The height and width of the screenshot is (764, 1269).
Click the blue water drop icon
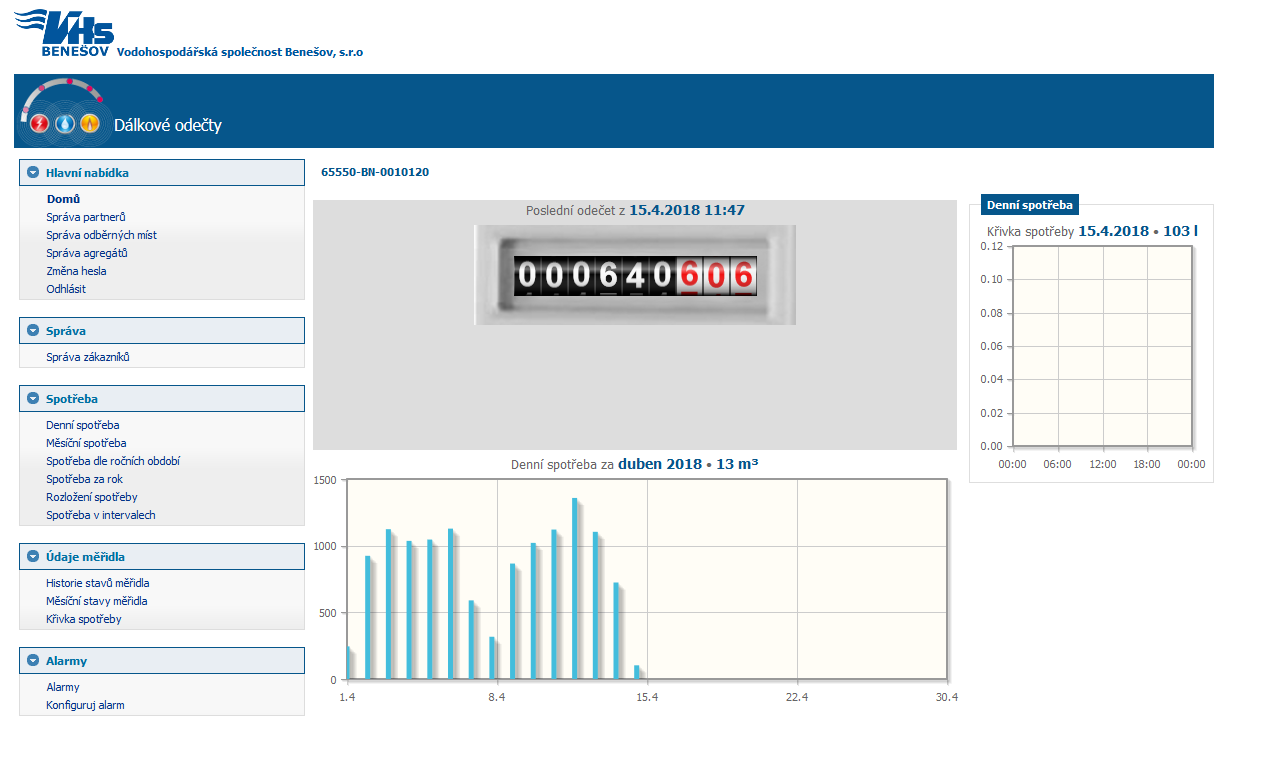click(x=65, y=124)
